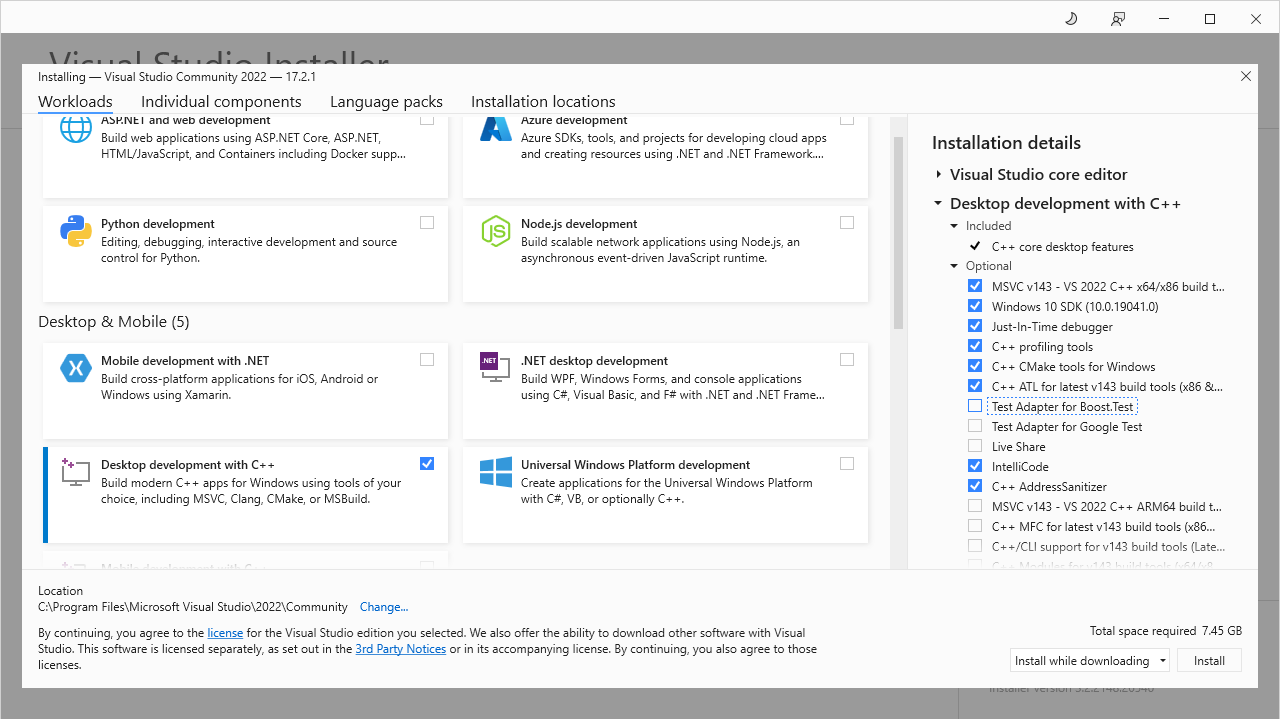This screenshot has height=719, width=1280.
Task: Check MSVC v143 ARM64 build tools
Action: [x=975, y=506]
